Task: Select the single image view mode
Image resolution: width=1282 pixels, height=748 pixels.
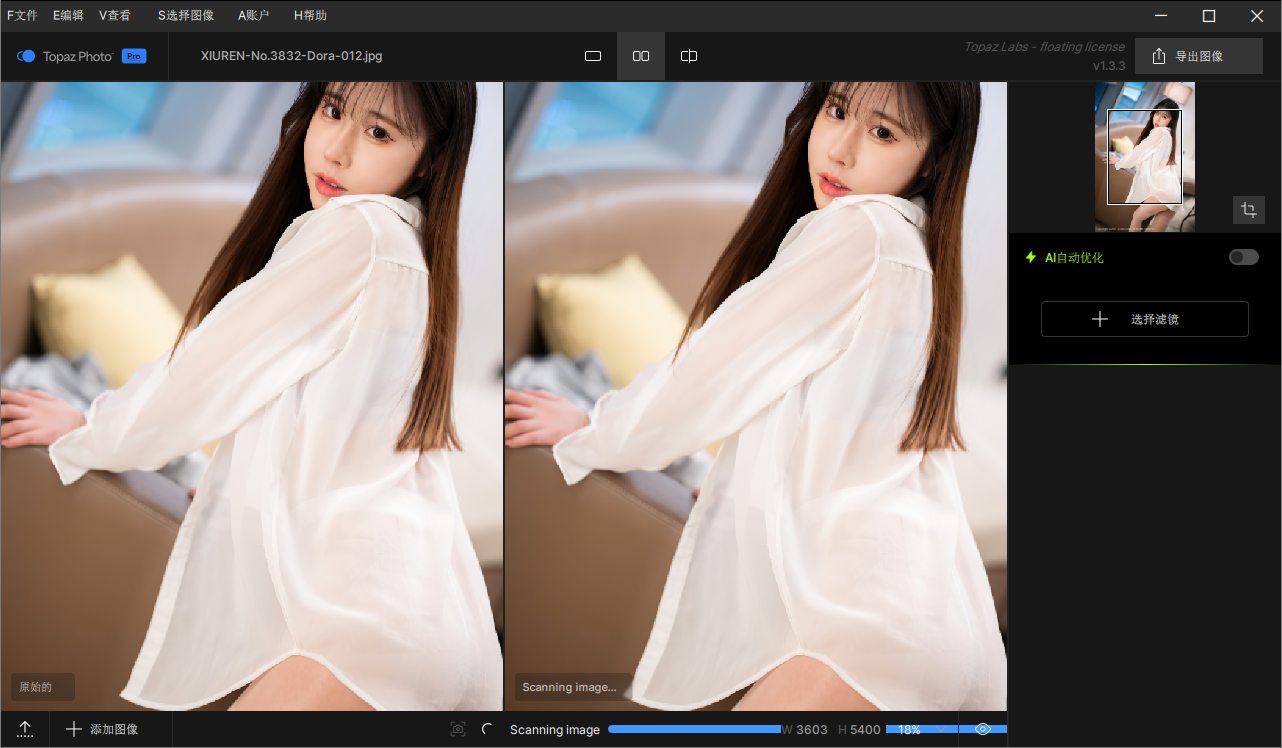Action: 593,56
